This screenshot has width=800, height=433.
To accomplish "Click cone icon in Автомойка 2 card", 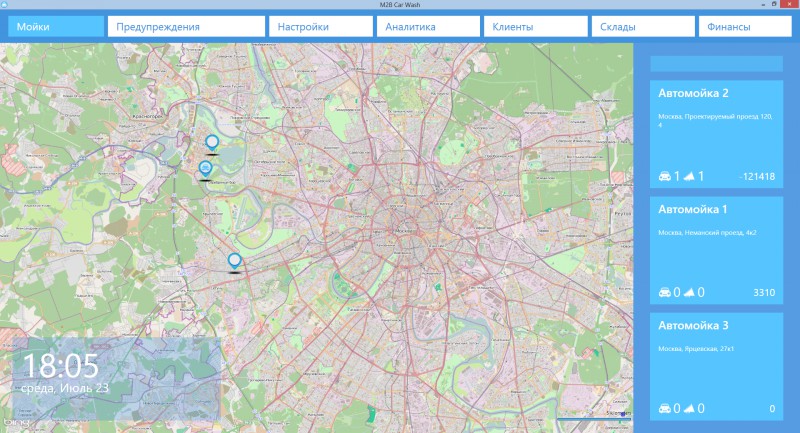I will 689,176.
